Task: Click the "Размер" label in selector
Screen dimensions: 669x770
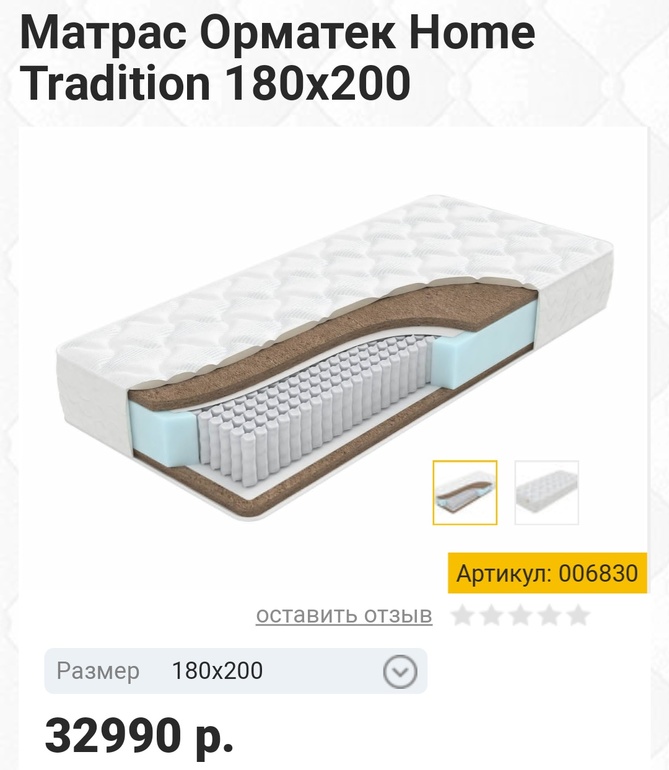Action: coord(98,671)
